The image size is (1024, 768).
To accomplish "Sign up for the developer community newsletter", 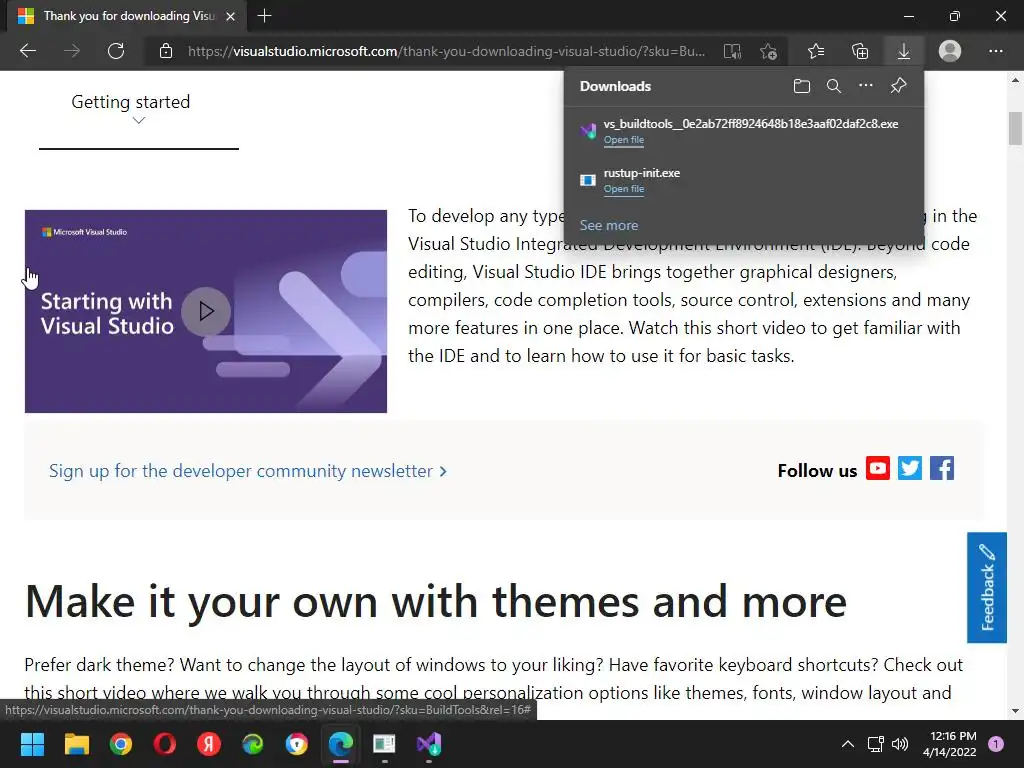I will pyautogui.click(x=248, y=471).
